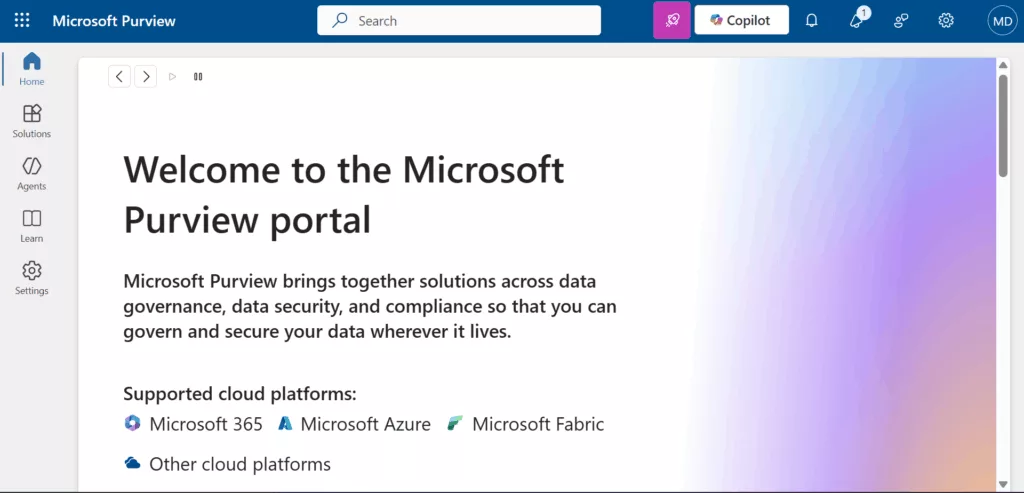Click the Microsoft 365 platform icon
This screenshot has height=493, width=1024.
tap(133, 423)
